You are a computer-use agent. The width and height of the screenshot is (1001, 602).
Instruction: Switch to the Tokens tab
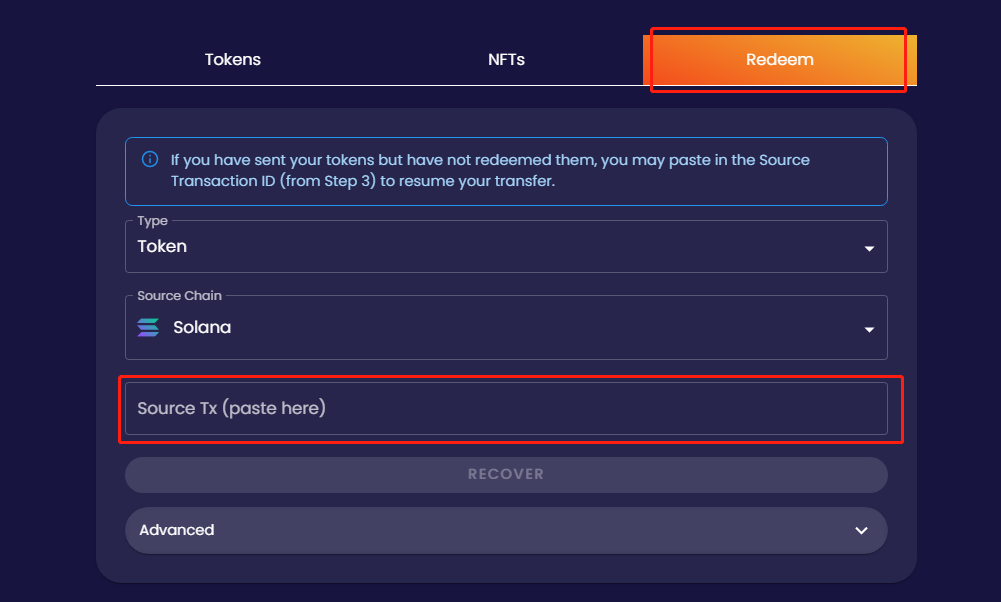click(x=232, y=59)
